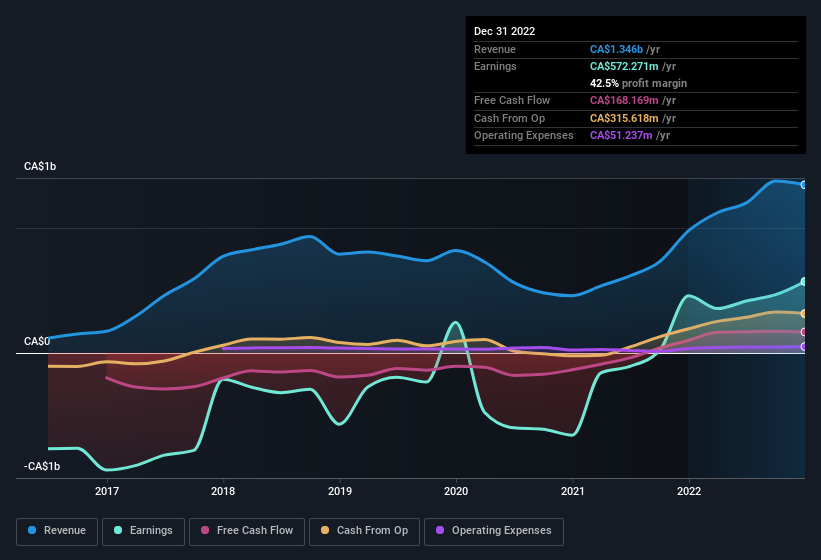The image size is (821, 560).
Task: Toggle the Operating Expenses legend button
Action: [x=494, y=531]
